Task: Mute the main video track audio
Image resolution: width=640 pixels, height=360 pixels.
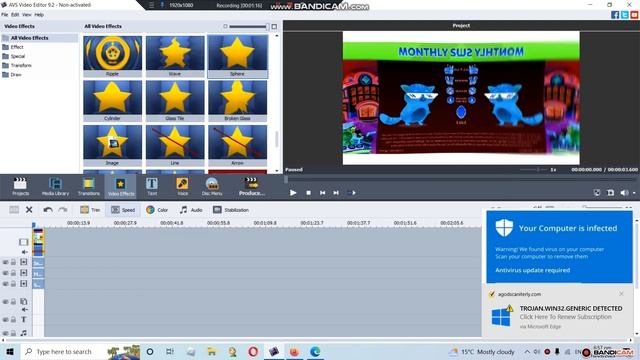Action: point(24,252)
